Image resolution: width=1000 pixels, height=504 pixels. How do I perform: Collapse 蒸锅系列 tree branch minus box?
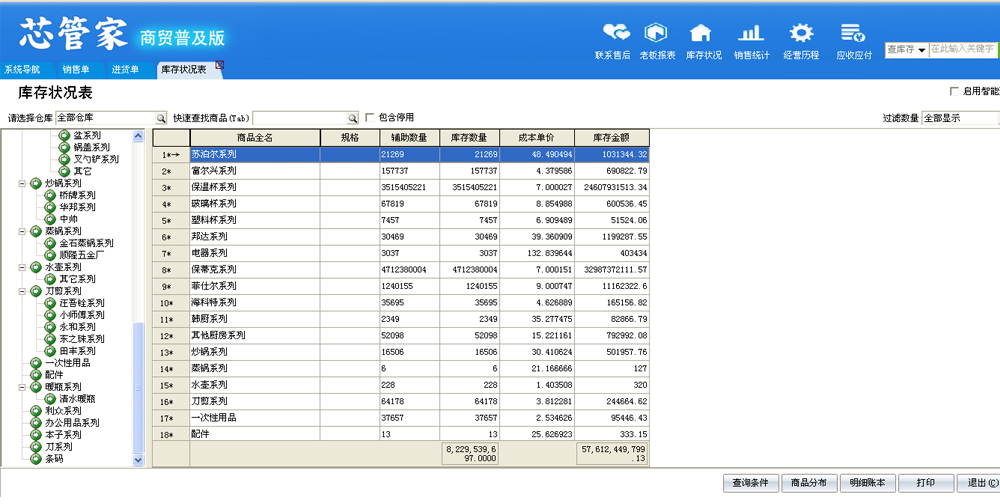pyautogui.click(x=22, y=231)
